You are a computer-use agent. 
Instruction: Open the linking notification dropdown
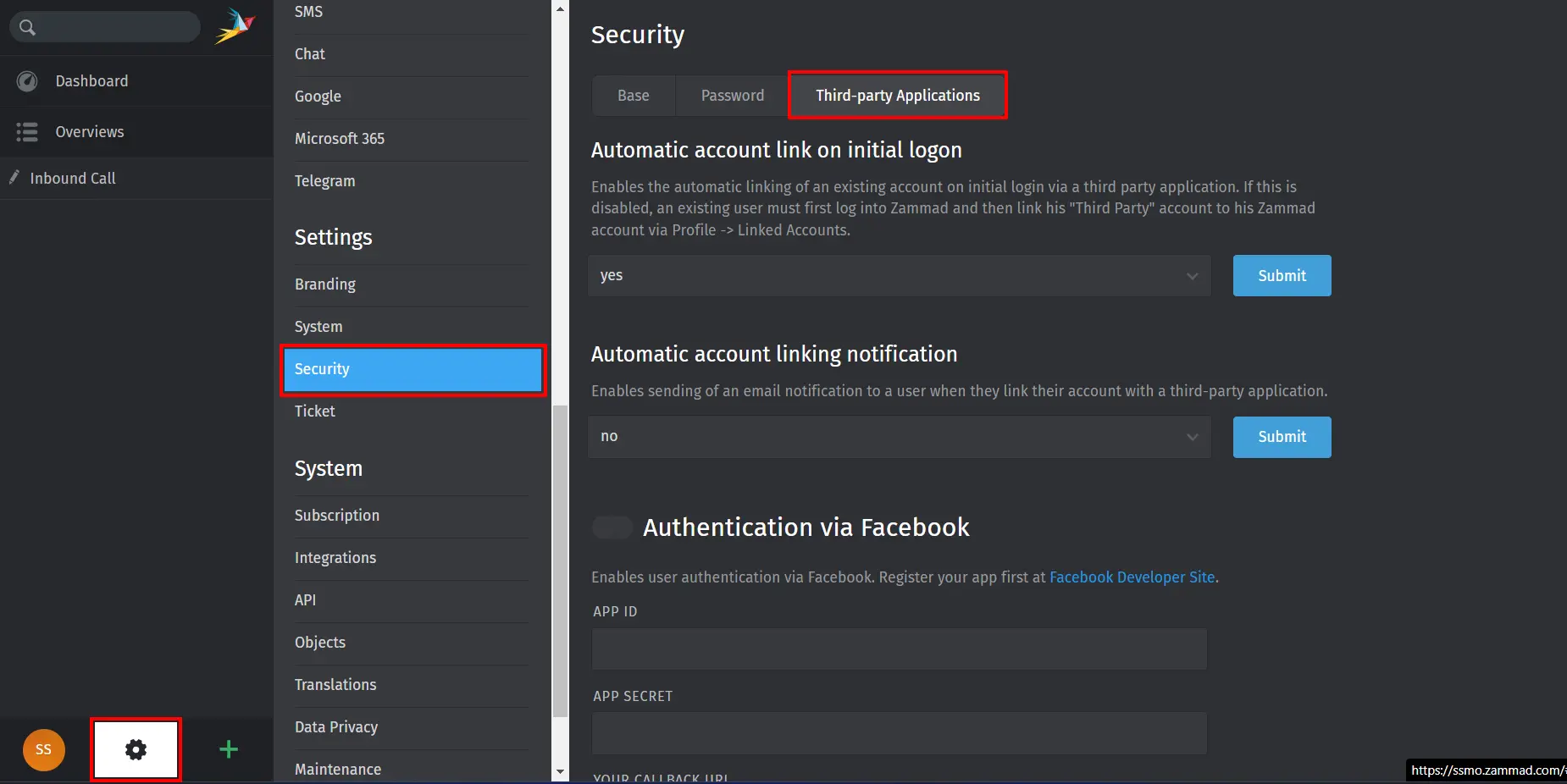pos(898,437)
